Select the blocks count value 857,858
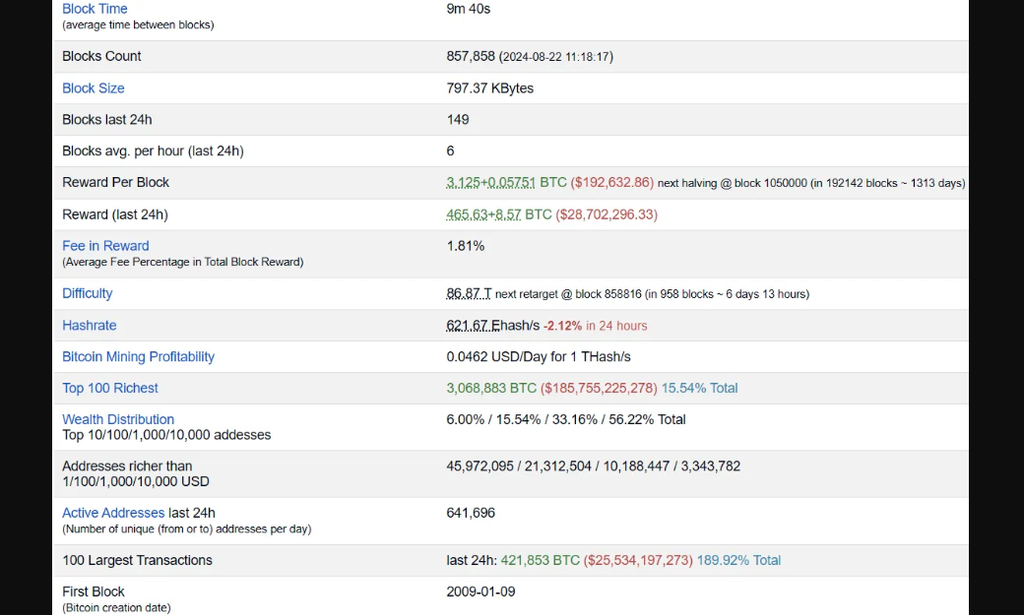The height and width of the screenshot is (615, 1024). click(x=471, y=56)
